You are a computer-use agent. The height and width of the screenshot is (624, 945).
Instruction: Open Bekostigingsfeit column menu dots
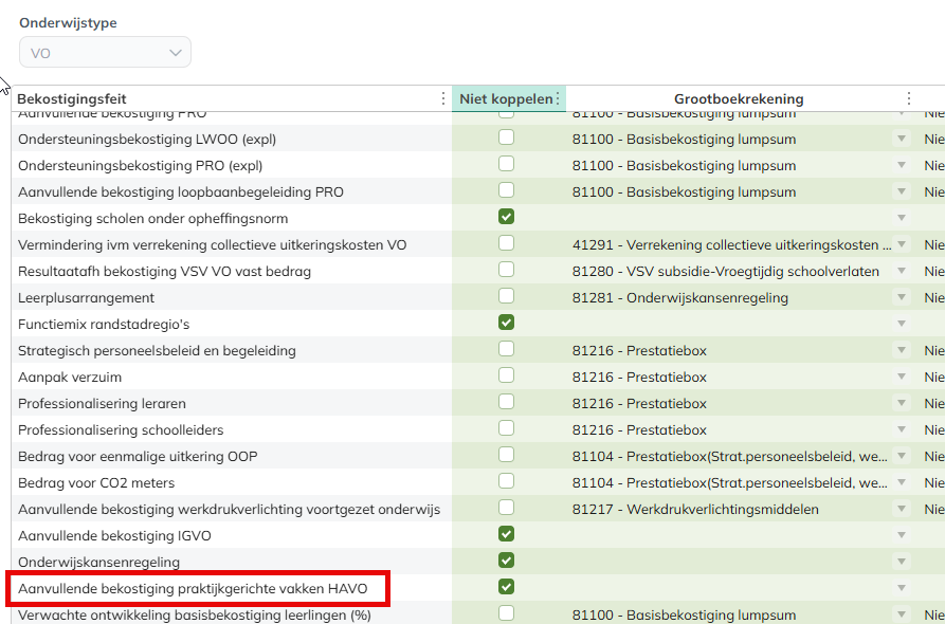(443, 99)
